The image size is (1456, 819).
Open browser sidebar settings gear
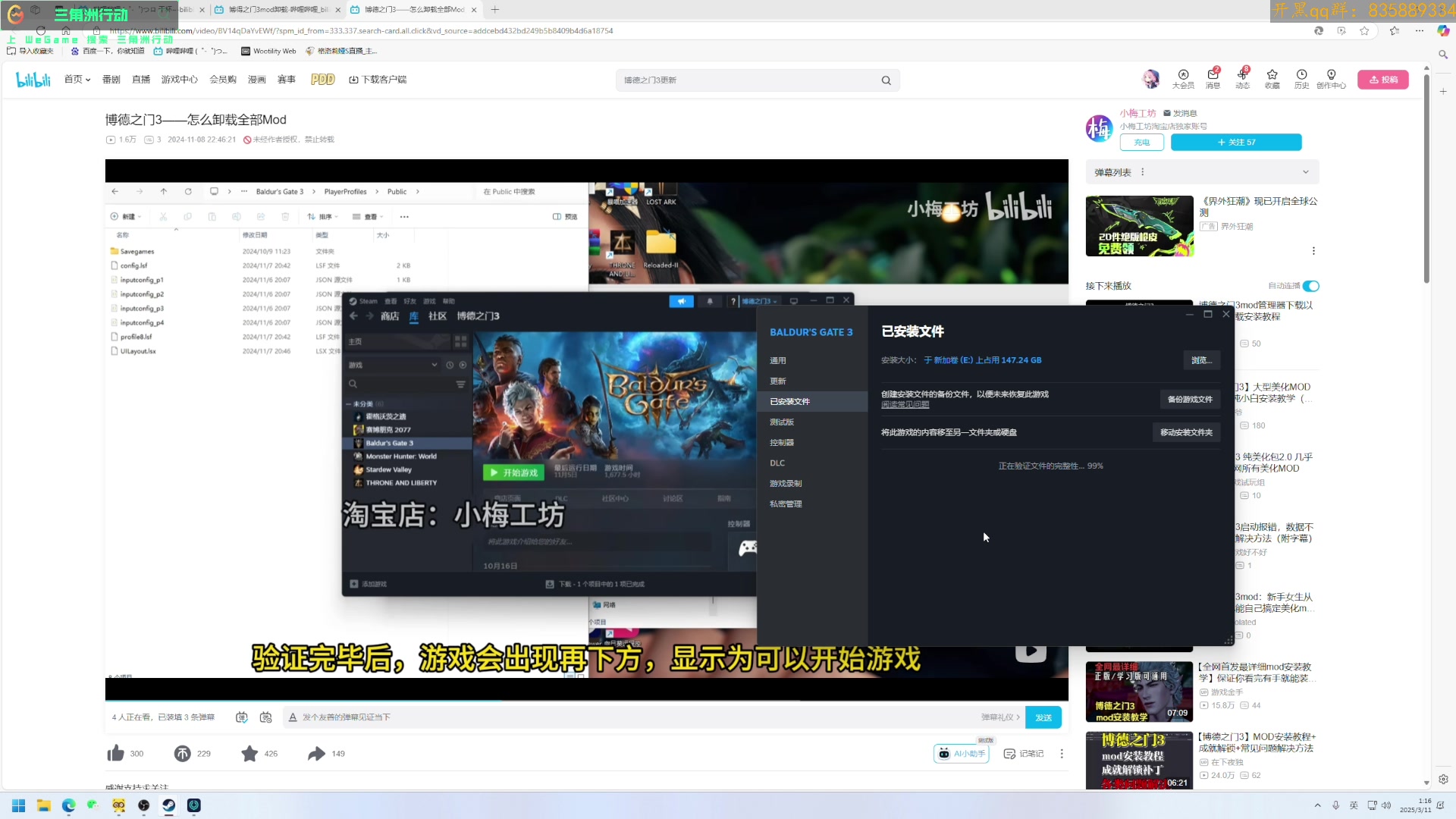coord(1443,779)
